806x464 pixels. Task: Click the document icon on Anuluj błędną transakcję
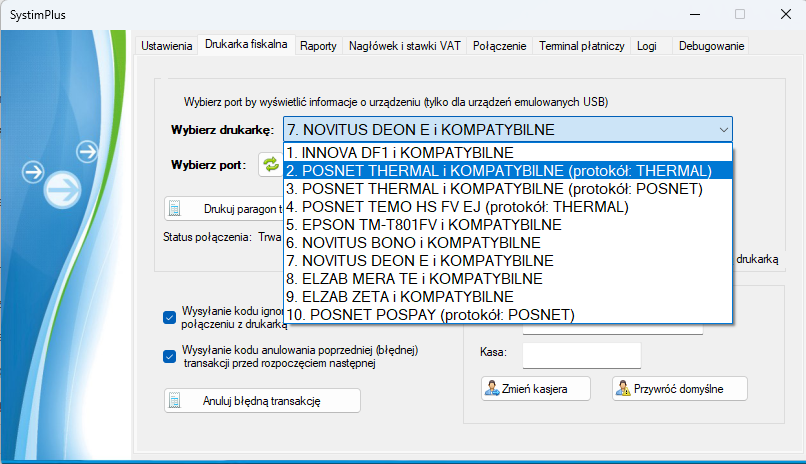[x=176, y=401]
